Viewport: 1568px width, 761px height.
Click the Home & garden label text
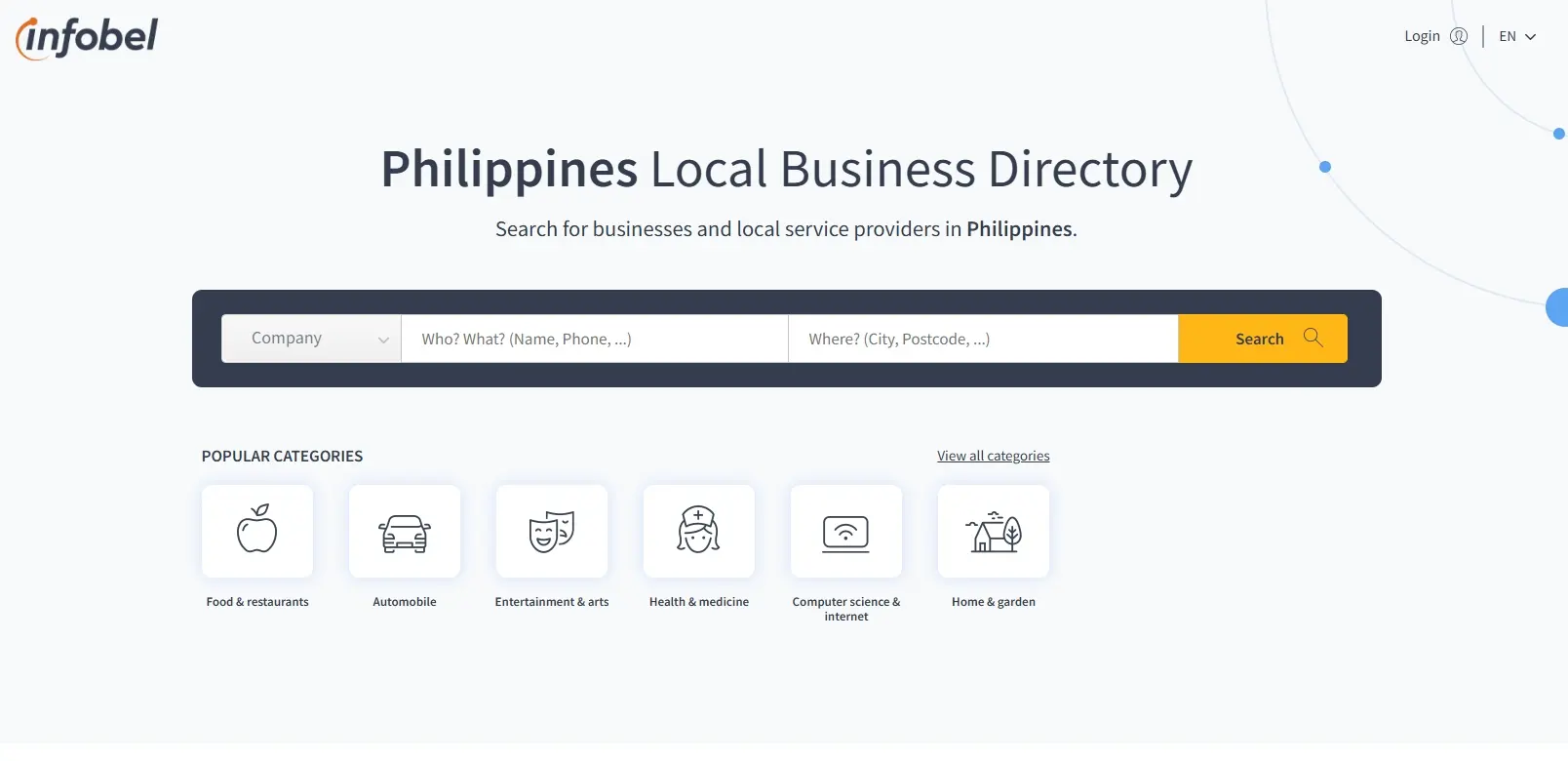[x=994, y=602]
